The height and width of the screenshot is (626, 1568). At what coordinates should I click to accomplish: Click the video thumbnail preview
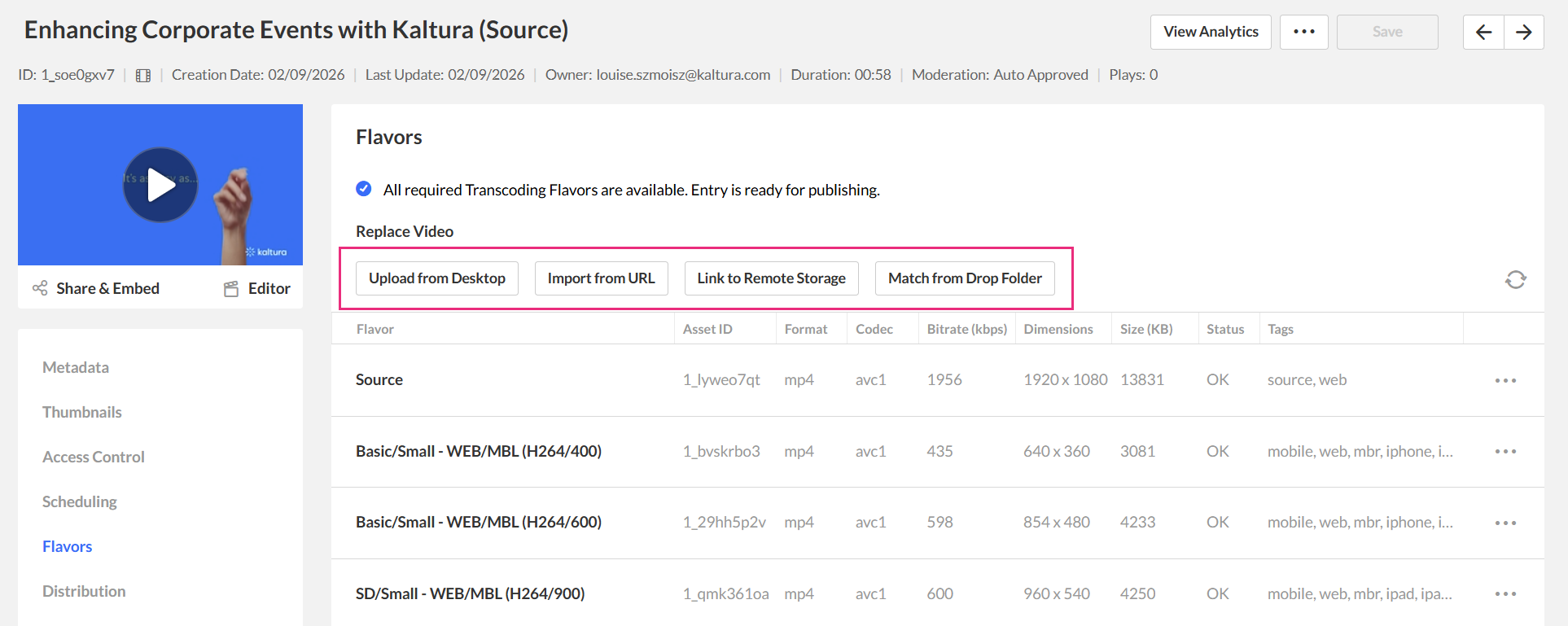160,185
